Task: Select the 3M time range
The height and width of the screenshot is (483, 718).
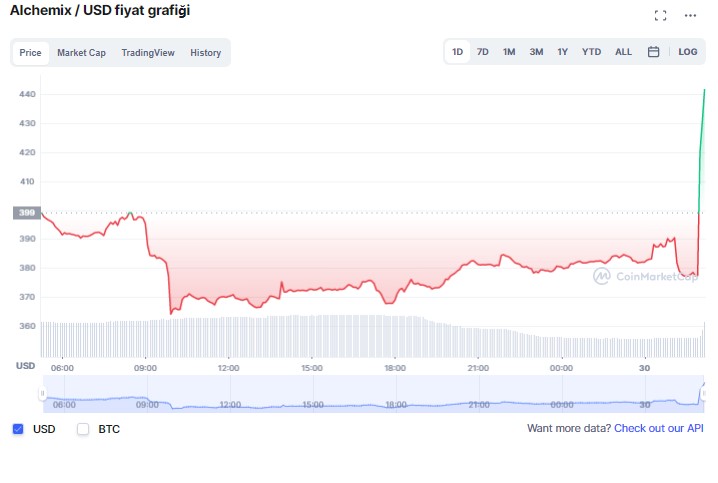Action: [536, 52]
